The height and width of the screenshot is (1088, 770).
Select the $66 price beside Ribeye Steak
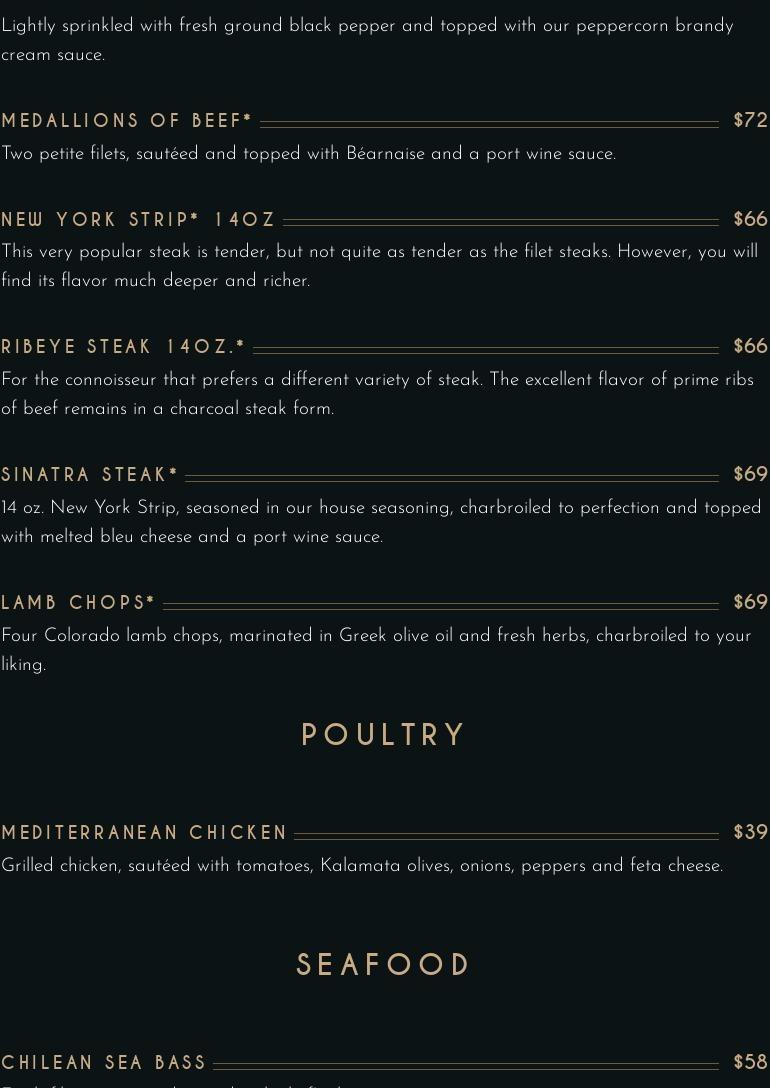pyautogui.click(x=750, y=346)
